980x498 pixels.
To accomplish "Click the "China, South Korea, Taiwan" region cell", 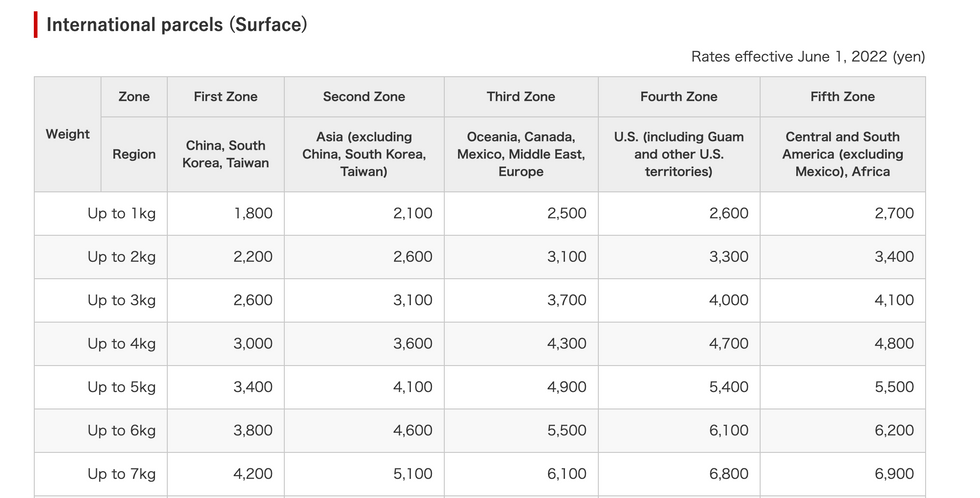I will (x=225, y=154).
